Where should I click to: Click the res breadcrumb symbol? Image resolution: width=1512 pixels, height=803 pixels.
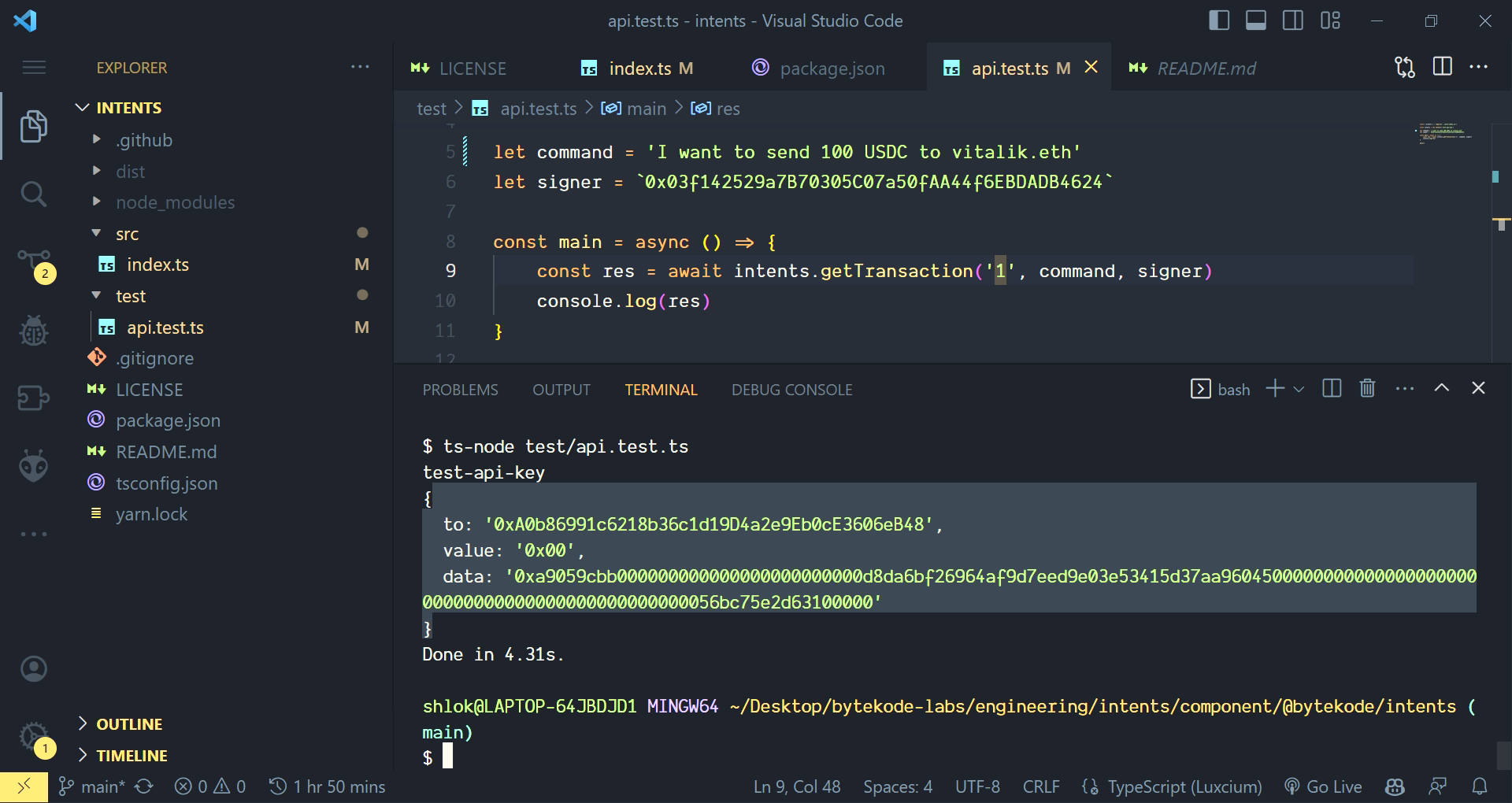(716, 109)
